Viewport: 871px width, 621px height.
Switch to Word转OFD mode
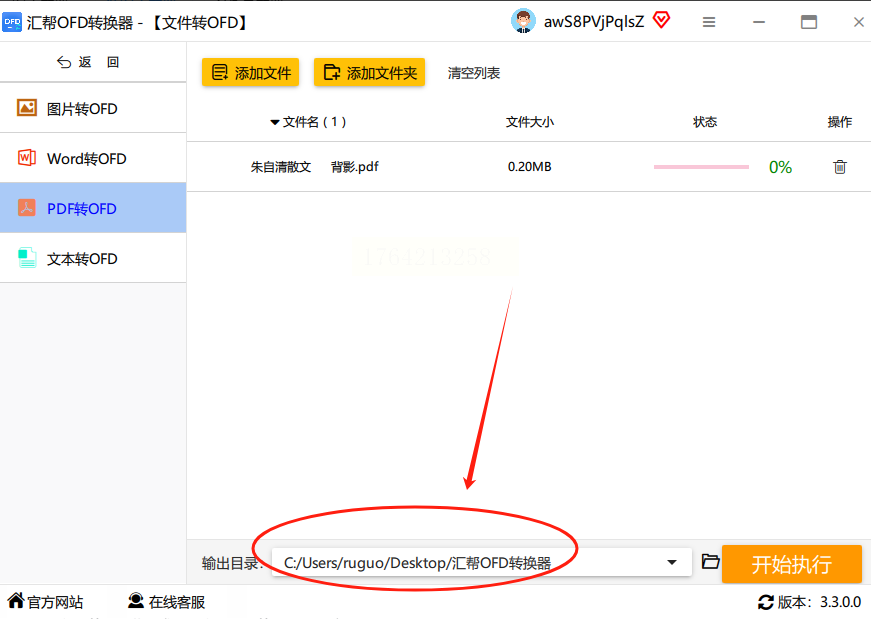tap(93, 158)
